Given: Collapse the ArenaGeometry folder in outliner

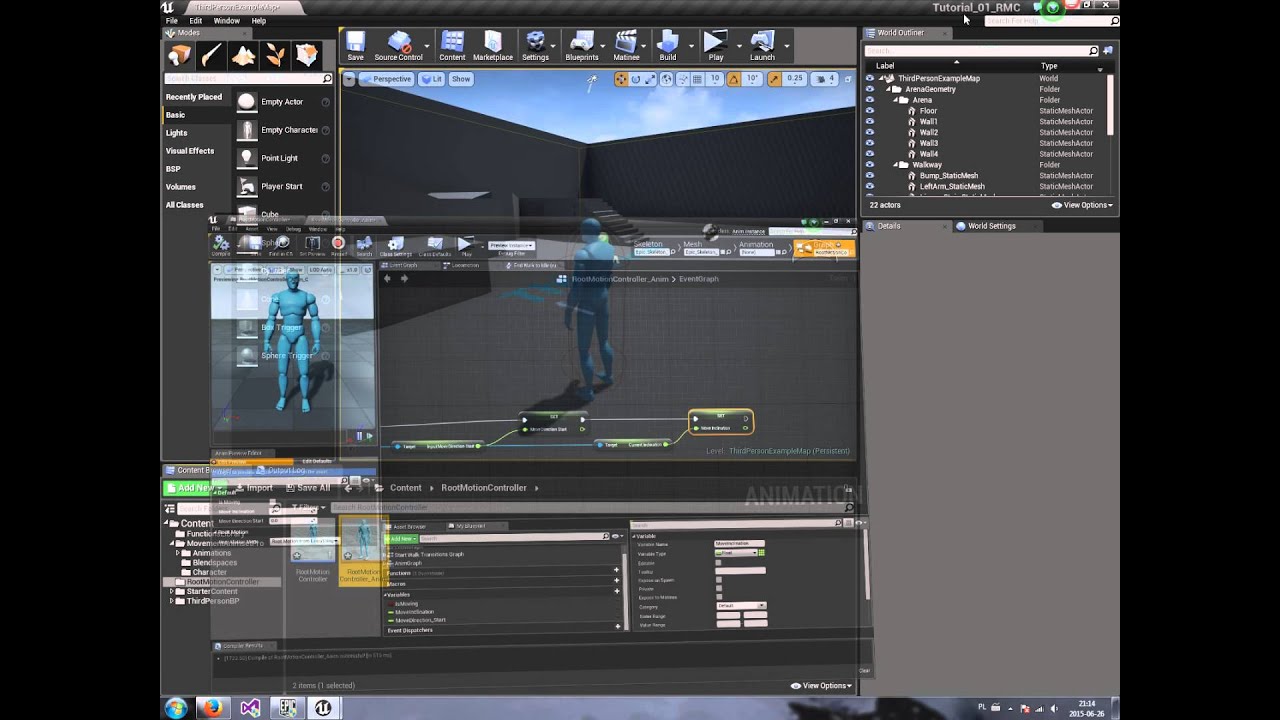Looking at the screenshot, I should 890,89.
